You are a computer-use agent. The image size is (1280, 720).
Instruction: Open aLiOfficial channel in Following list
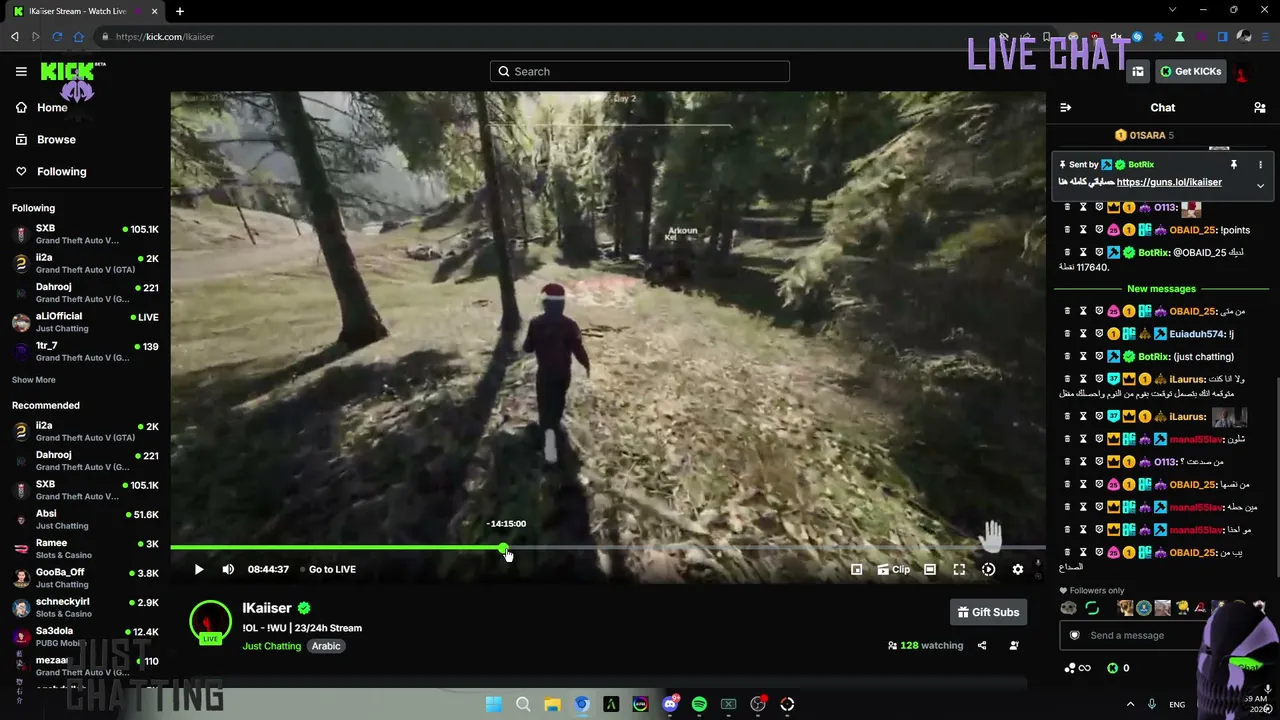(85, 322)
